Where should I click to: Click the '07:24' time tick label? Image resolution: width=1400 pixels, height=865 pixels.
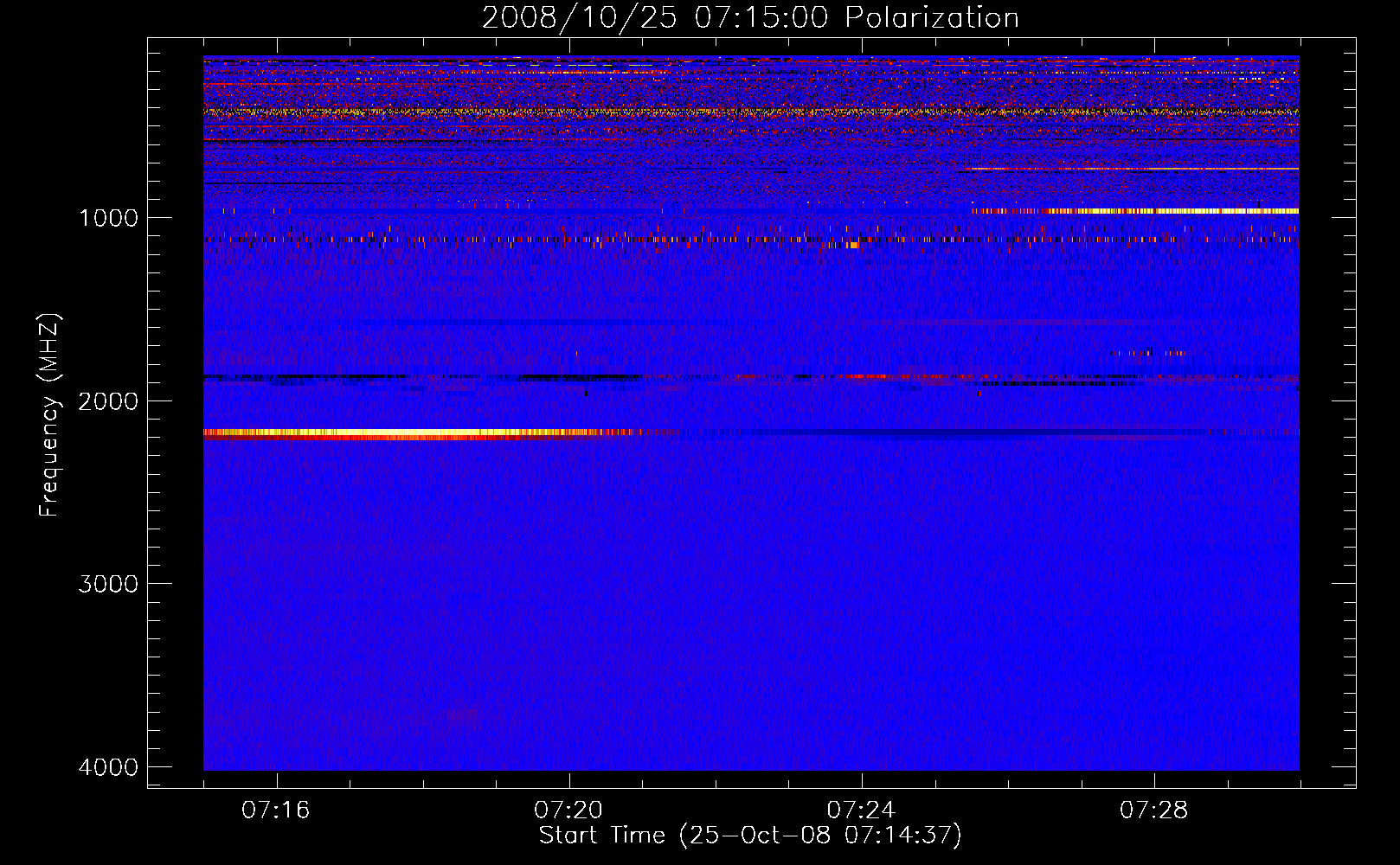861,811
